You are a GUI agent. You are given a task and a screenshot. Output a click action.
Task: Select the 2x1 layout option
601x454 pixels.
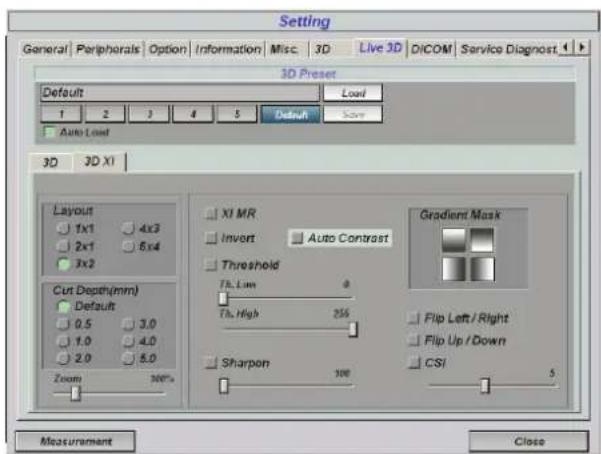pyautogui.click(x=63, y=246)
